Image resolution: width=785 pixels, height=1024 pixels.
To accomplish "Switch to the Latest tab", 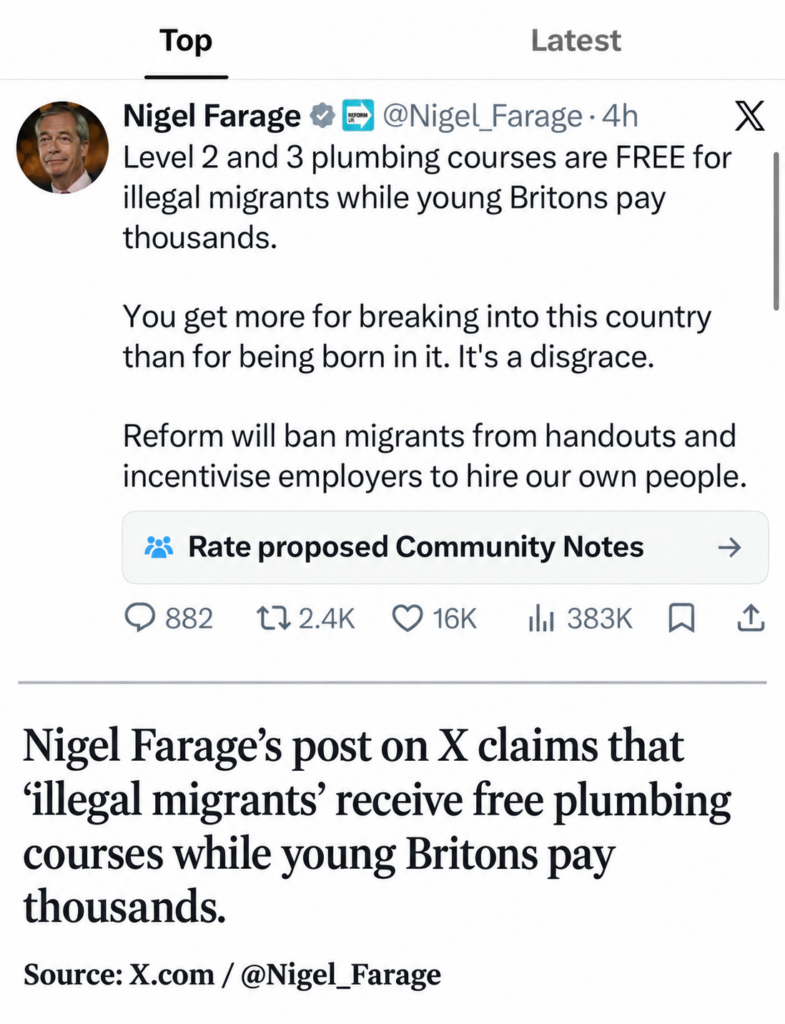I will point(575,40).
